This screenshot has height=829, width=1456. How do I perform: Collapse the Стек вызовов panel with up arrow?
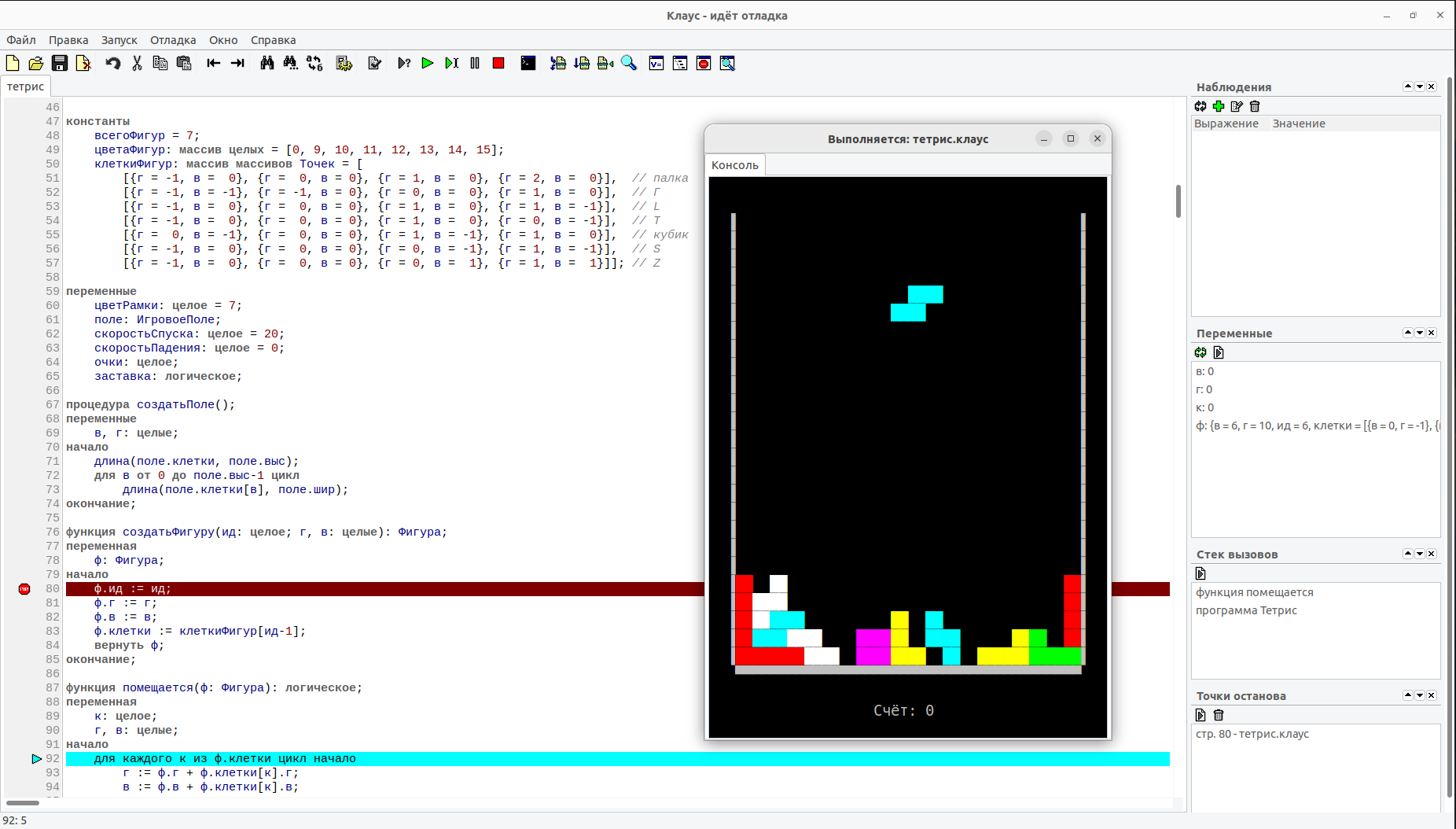[1407, 554]
